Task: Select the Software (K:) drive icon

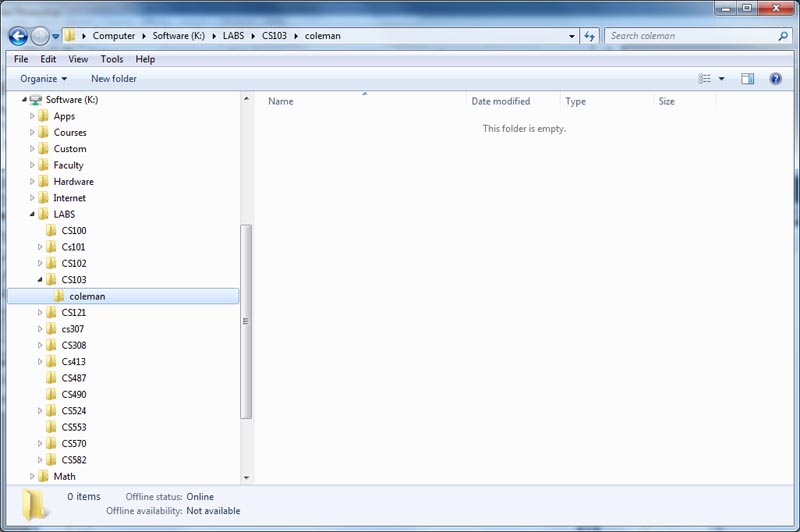Action: [x=36, y=100]
